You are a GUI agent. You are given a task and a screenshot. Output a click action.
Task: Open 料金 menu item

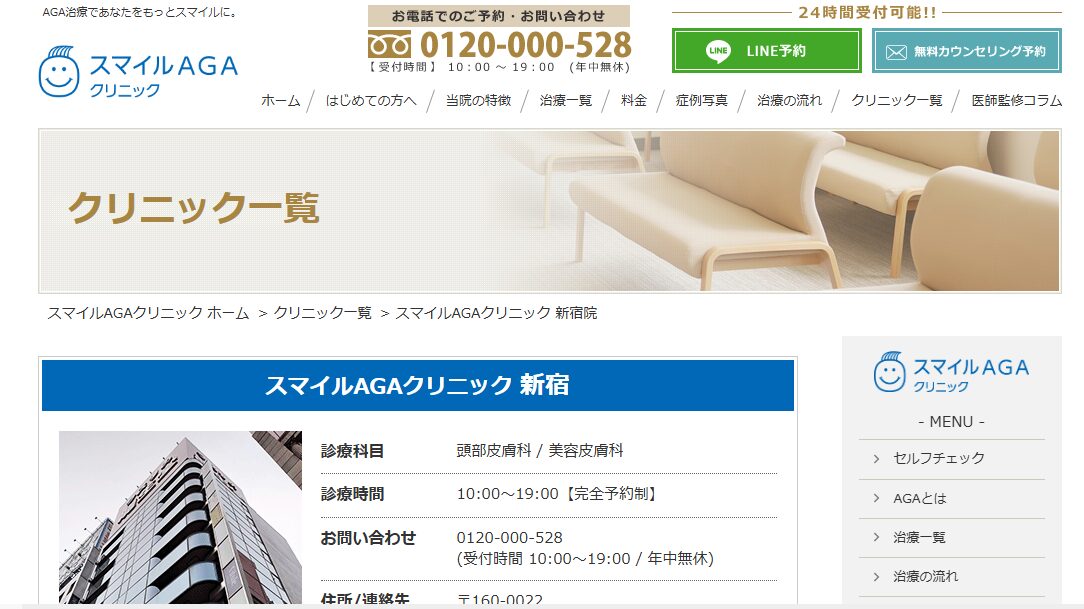[x=634, y=101]
